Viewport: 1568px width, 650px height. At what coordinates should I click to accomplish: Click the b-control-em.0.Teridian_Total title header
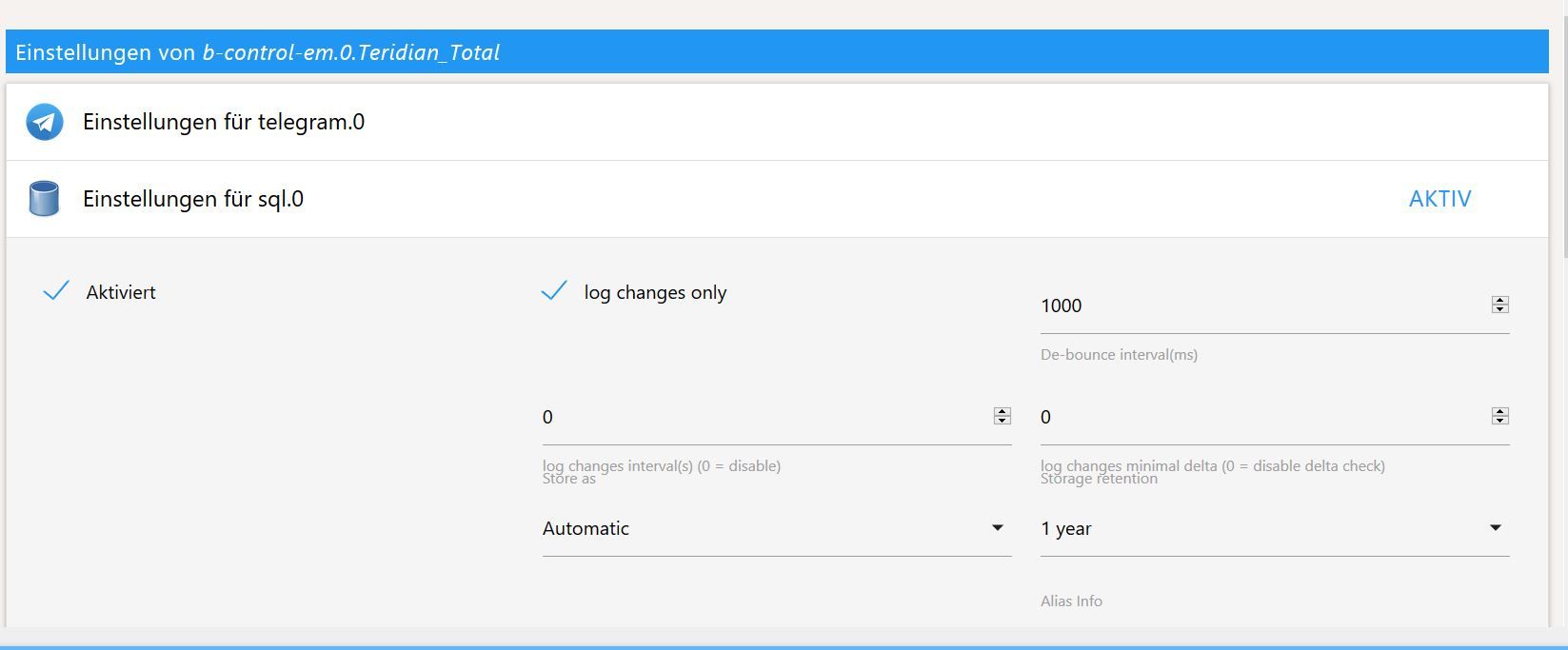[351, 52]
